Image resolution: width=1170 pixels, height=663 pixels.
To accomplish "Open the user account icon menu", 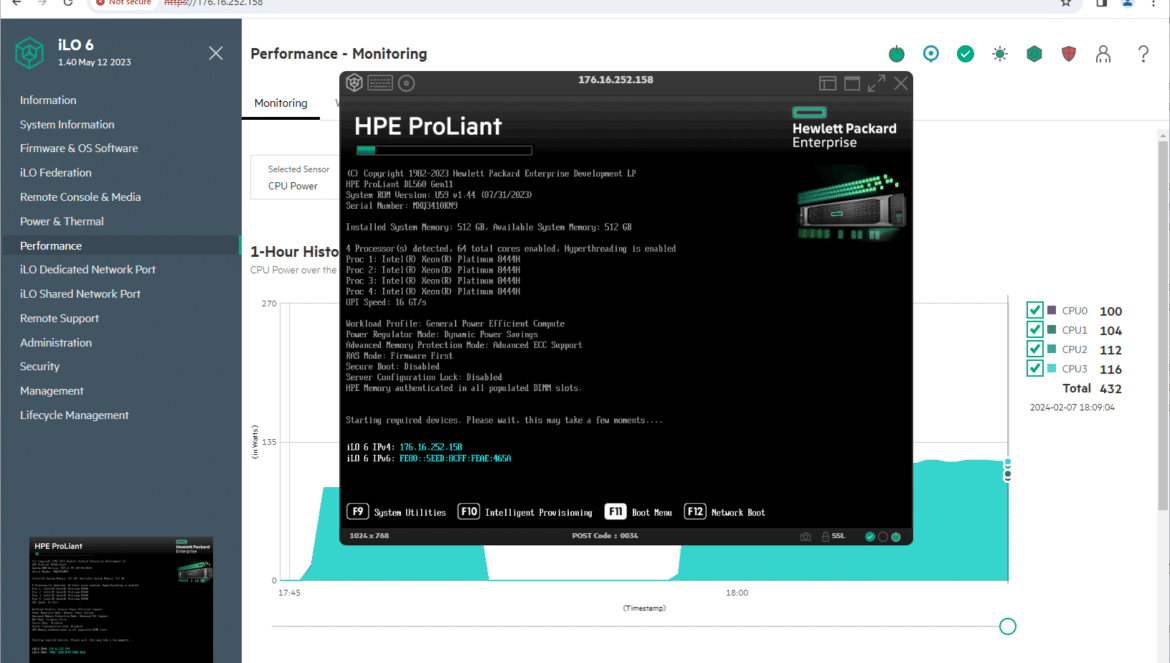I will click(1103, 54).
